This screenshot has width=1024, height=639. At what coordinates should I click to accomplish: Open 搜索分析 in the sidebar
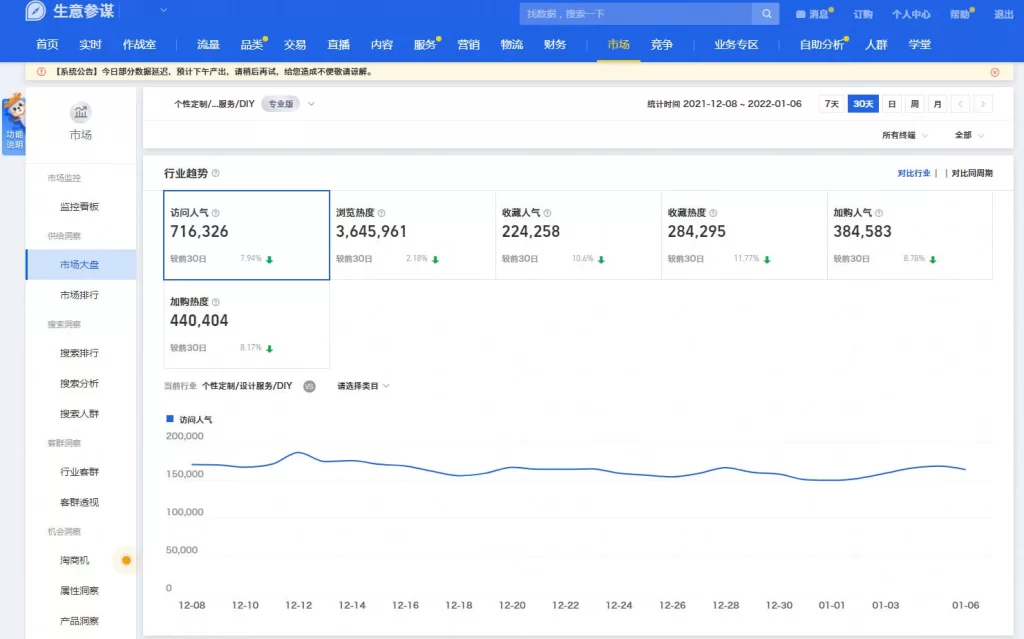coord(79,383)
